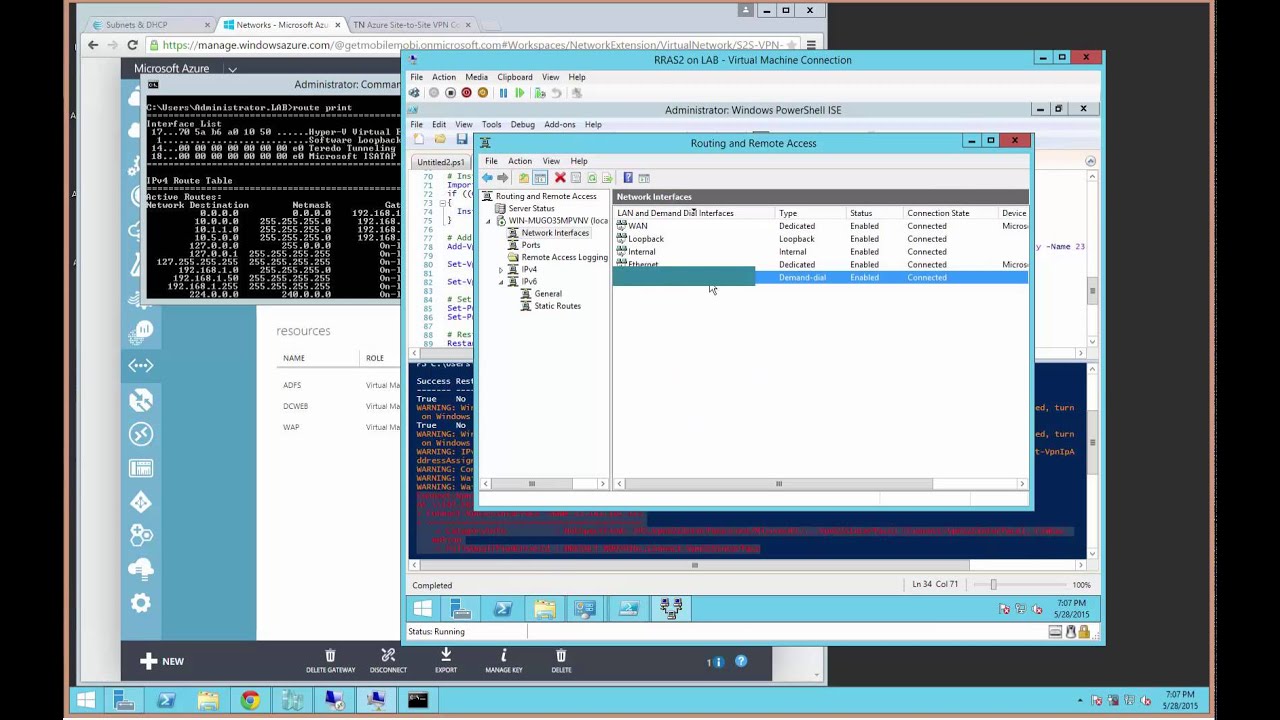
Task: Click Disconnect in Azure bottom command bar
Action: tap(388, 661)
